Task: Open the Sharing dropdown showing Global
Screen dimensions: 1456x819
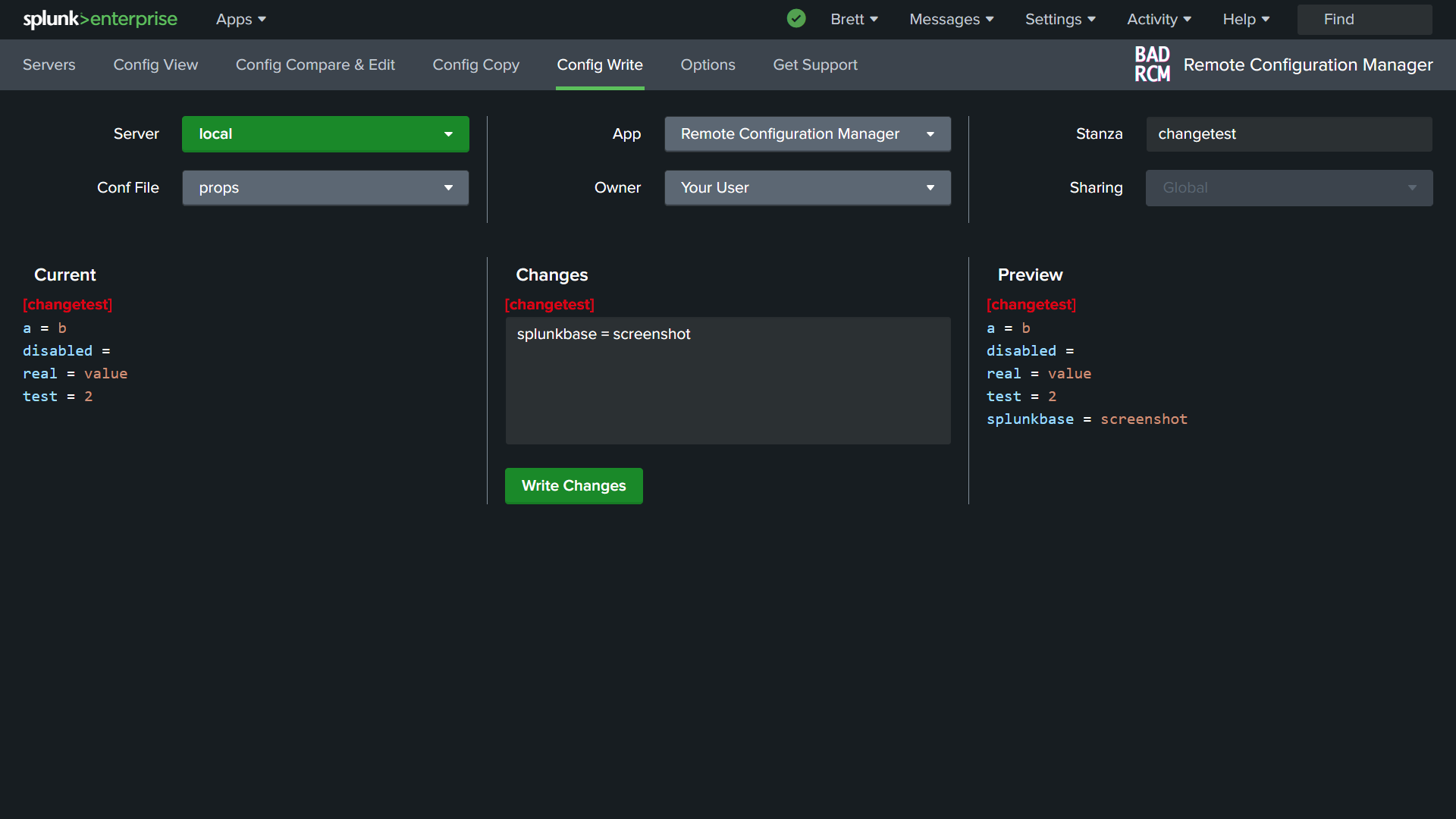Action: pyautogui.click(x=1289, y=188)
